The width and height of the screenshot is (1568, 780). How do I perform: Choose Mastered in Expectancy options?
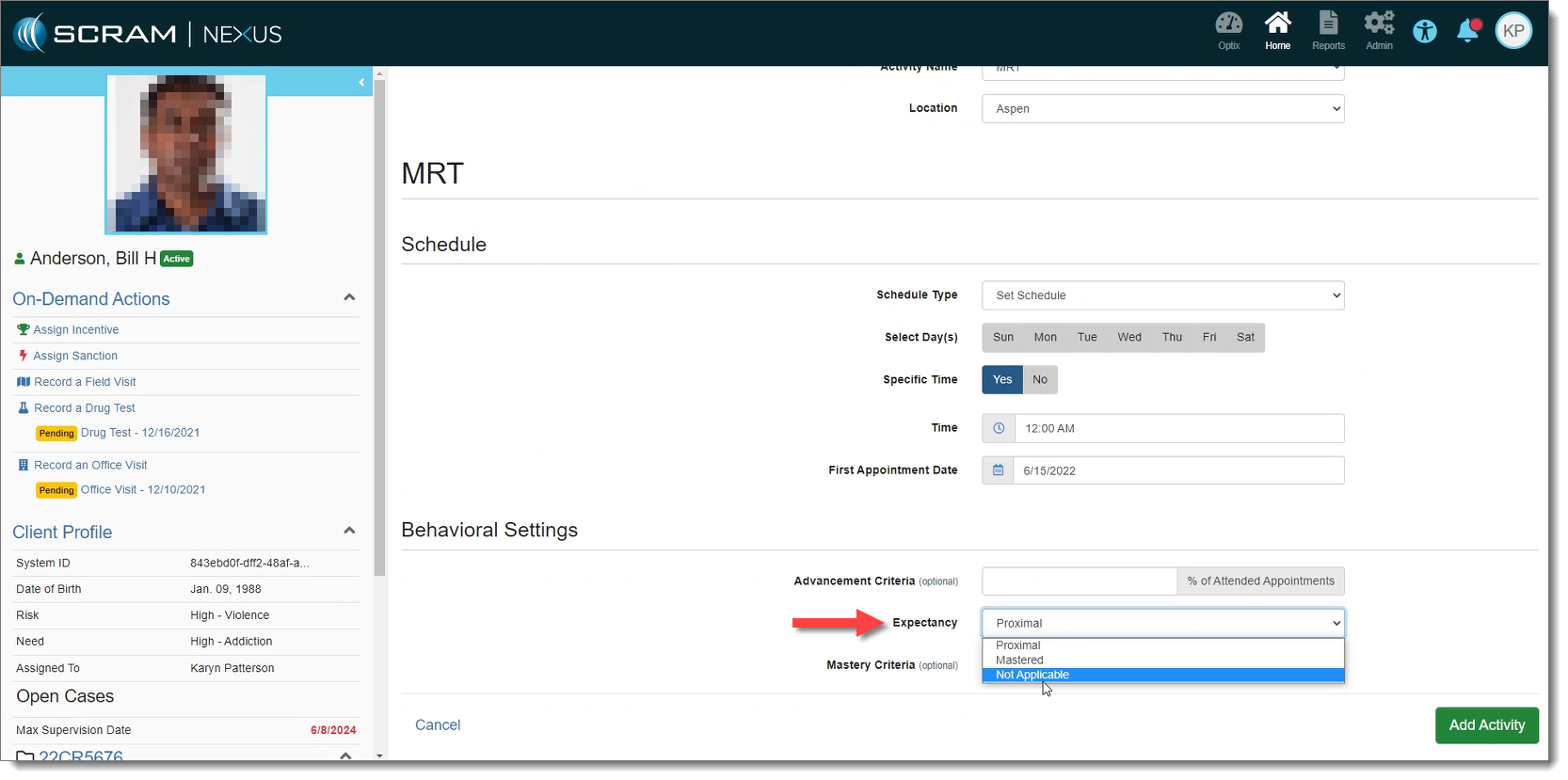[x=1019, y=661]
